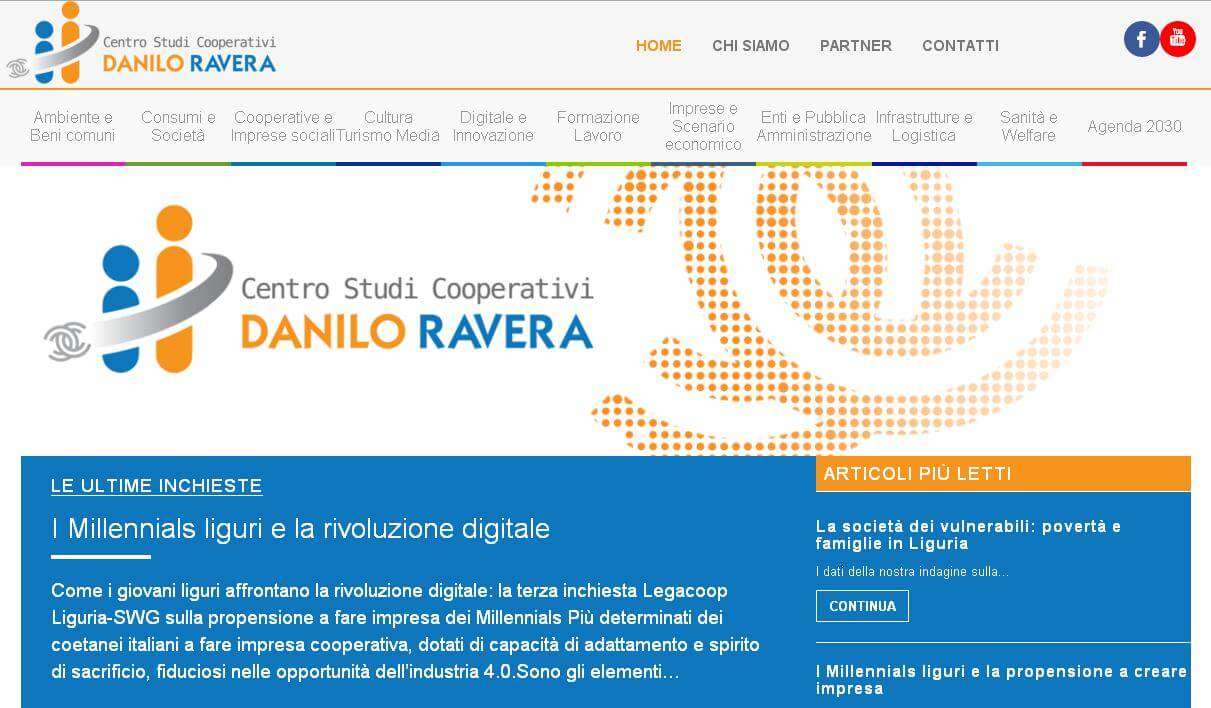Viewport: 1211px width, 708px height.
Task: Open I Millennials liguri e la propensione link
Action: tap(1001, 680)
